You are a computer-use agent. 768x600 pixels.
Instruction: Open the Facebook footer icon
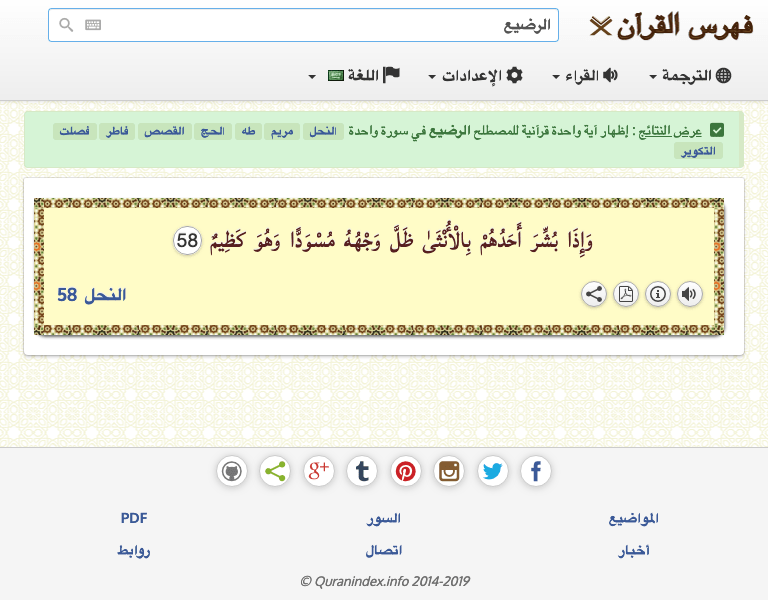pos(536,472)
